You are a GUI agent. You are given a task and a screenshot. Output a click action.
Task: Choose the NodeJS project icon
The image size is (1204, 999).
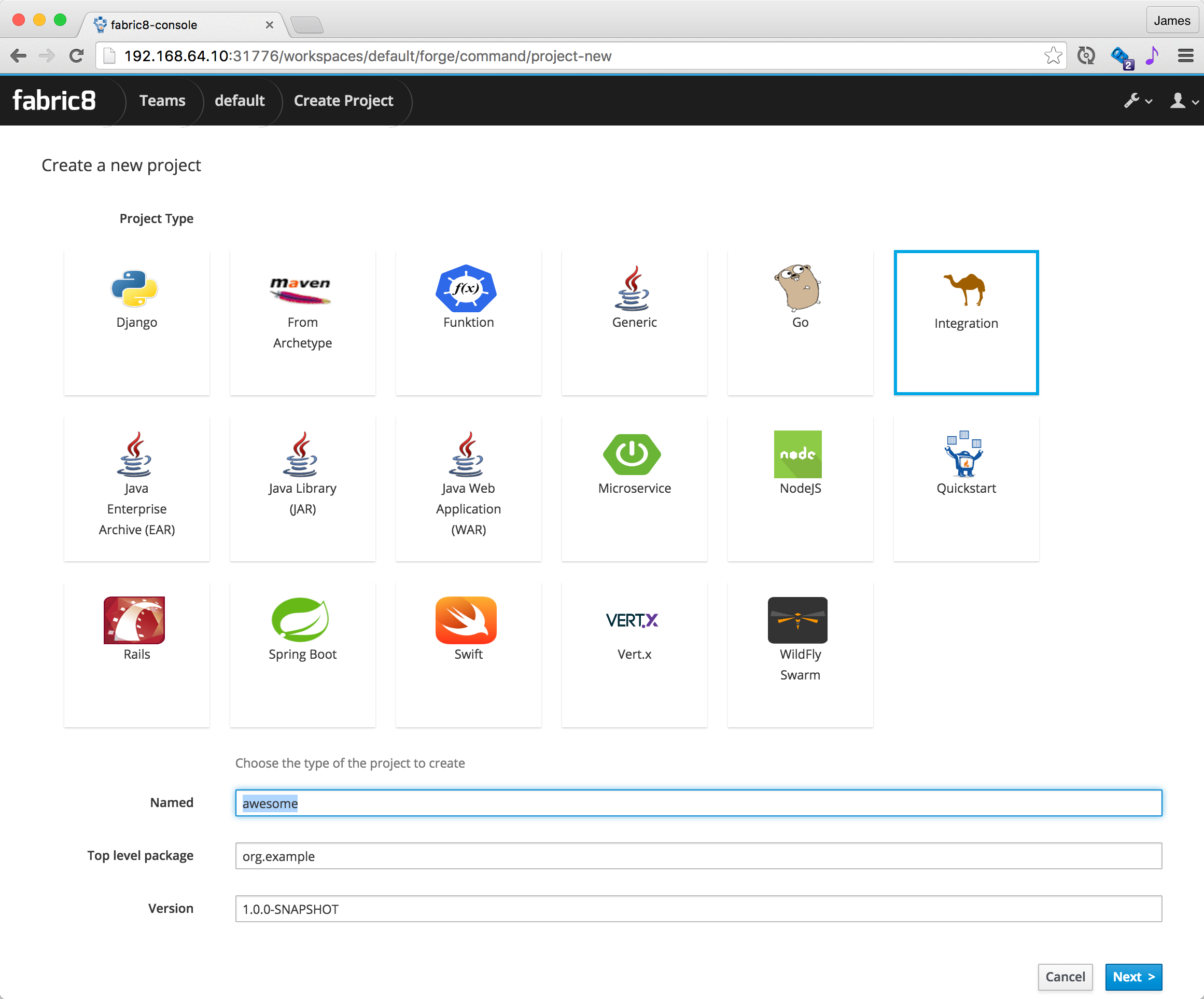[x=798, y=454]
